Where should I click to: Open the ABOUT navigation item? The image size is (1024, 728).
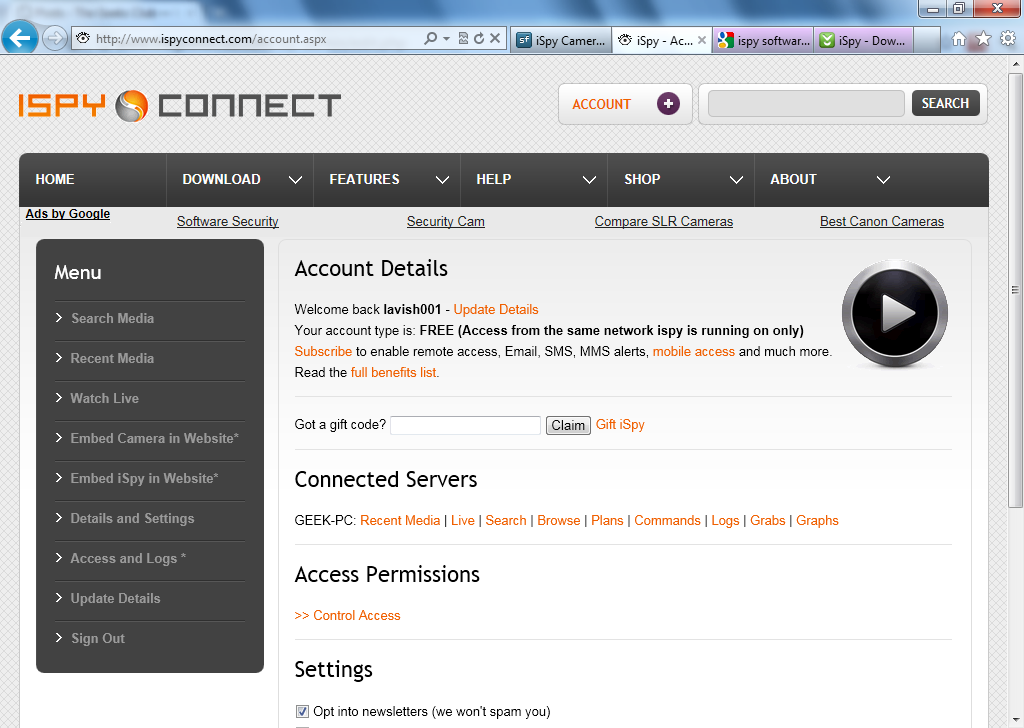pyautogui.click(x=793, y=180)
